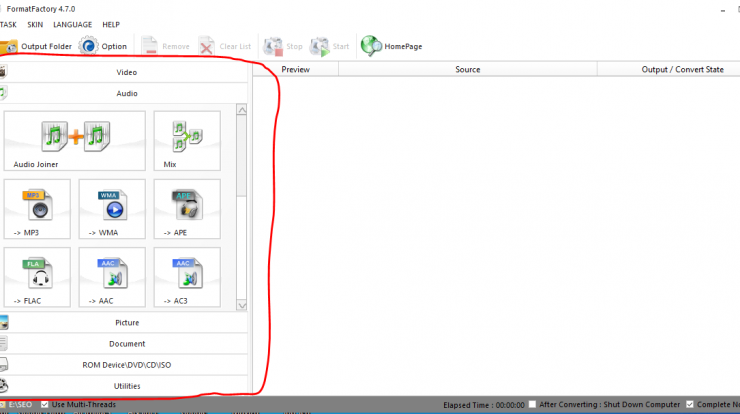Viewport: 740px width, 414px height.
Task: Click the Source column header
Action: pyautogui.click(x=468, y=69)
